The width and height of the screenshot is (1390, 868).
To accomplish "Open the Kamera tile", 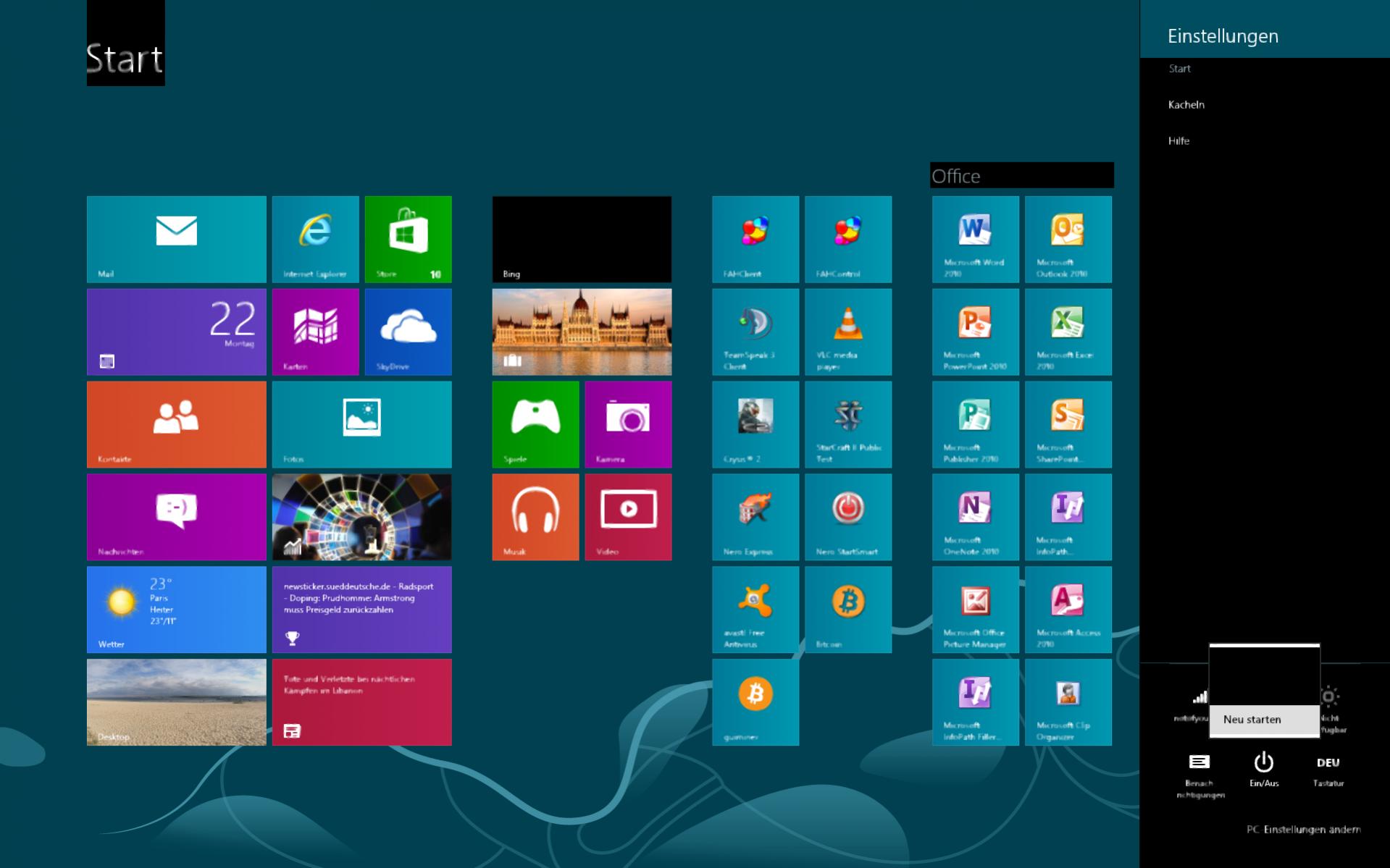I will 628,424.
